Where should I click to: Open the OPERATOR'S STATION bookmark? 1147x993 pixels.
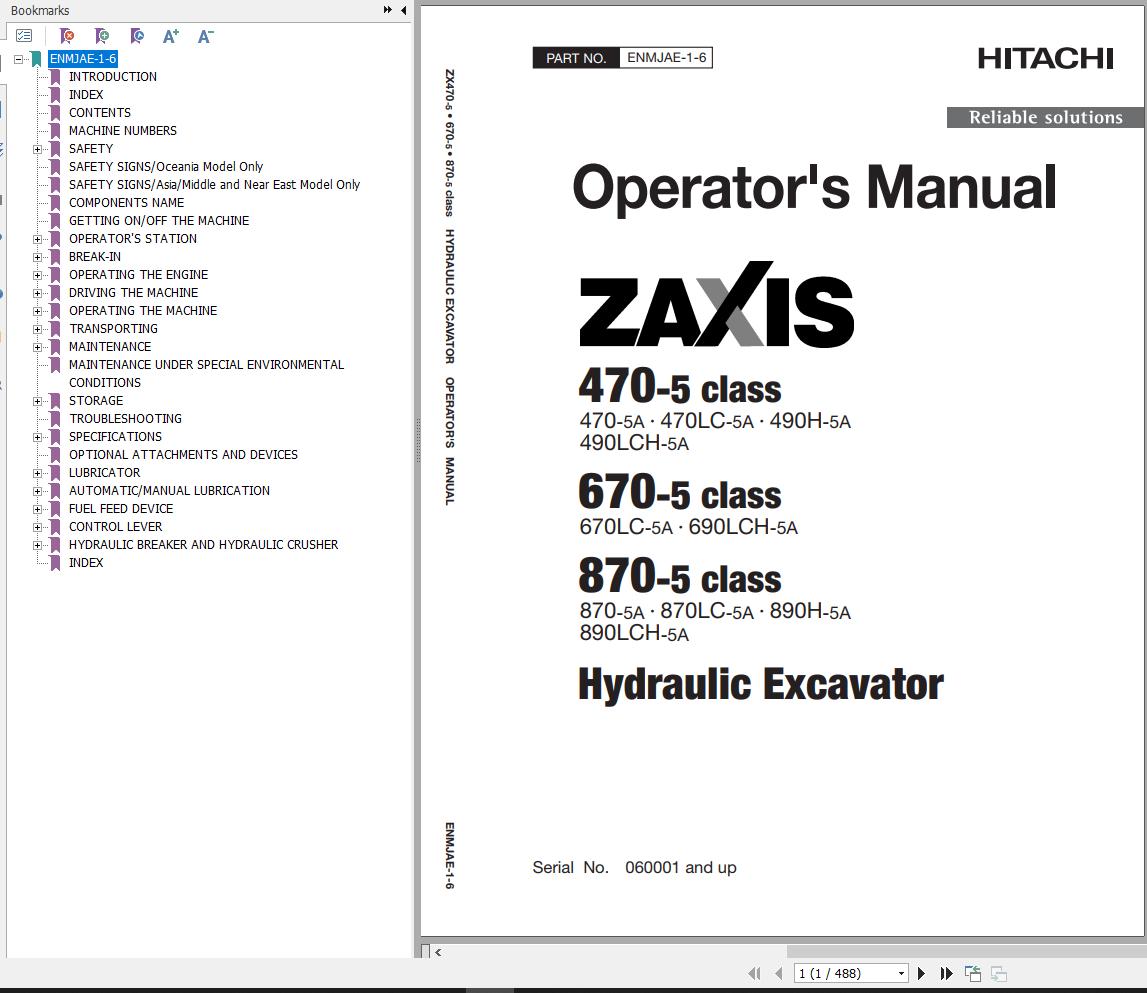pos(133,239)
